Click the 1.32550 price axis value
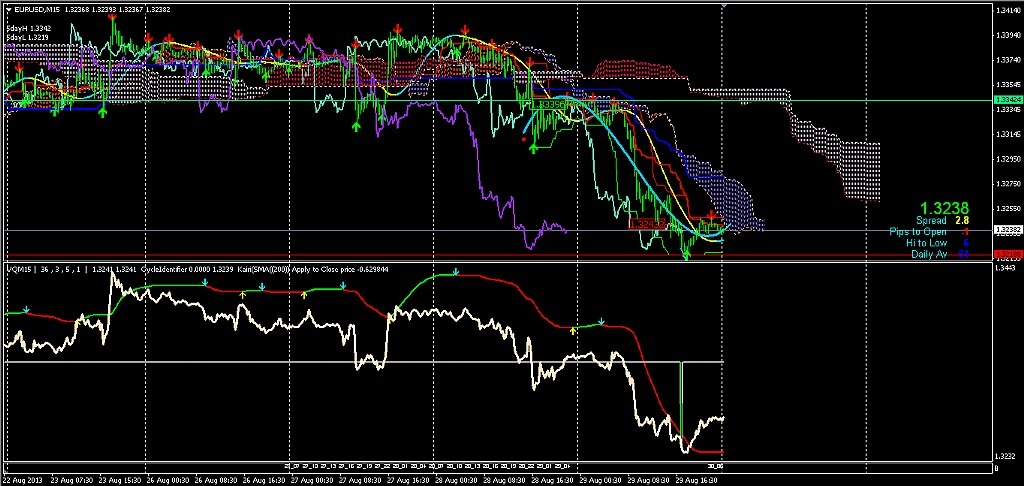The width and height of the screenshot is (1024, 486). (1006, 209)
